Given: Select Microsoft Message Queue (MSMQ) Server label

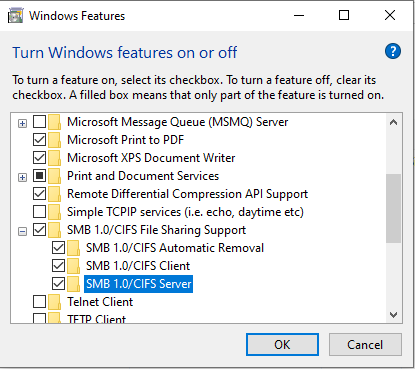Looking at the screenshot, I should [x=177, y=122].
